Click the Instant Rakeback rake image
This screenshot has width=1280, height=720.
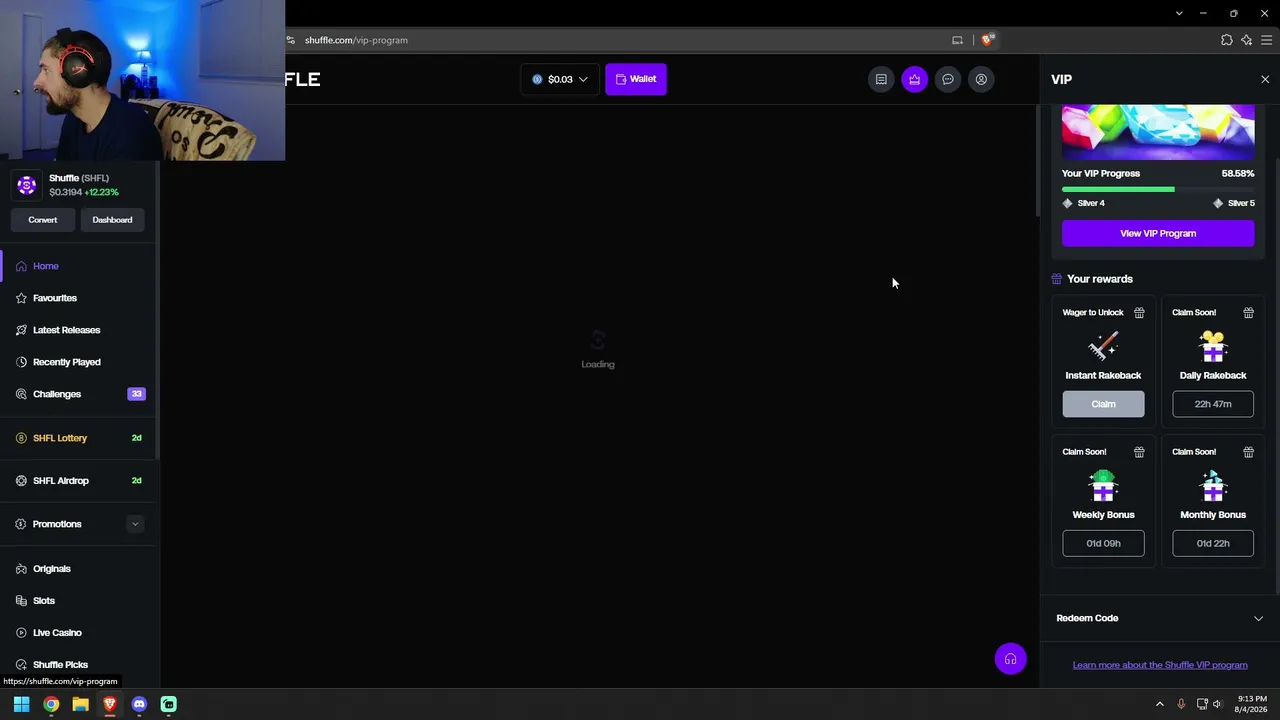(x=1103, y=346)
